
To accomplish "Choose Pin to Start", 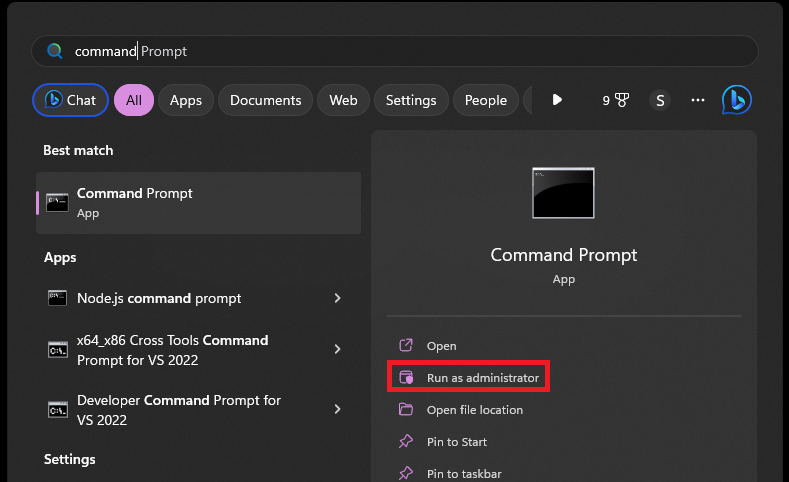I will coord(456,442).
